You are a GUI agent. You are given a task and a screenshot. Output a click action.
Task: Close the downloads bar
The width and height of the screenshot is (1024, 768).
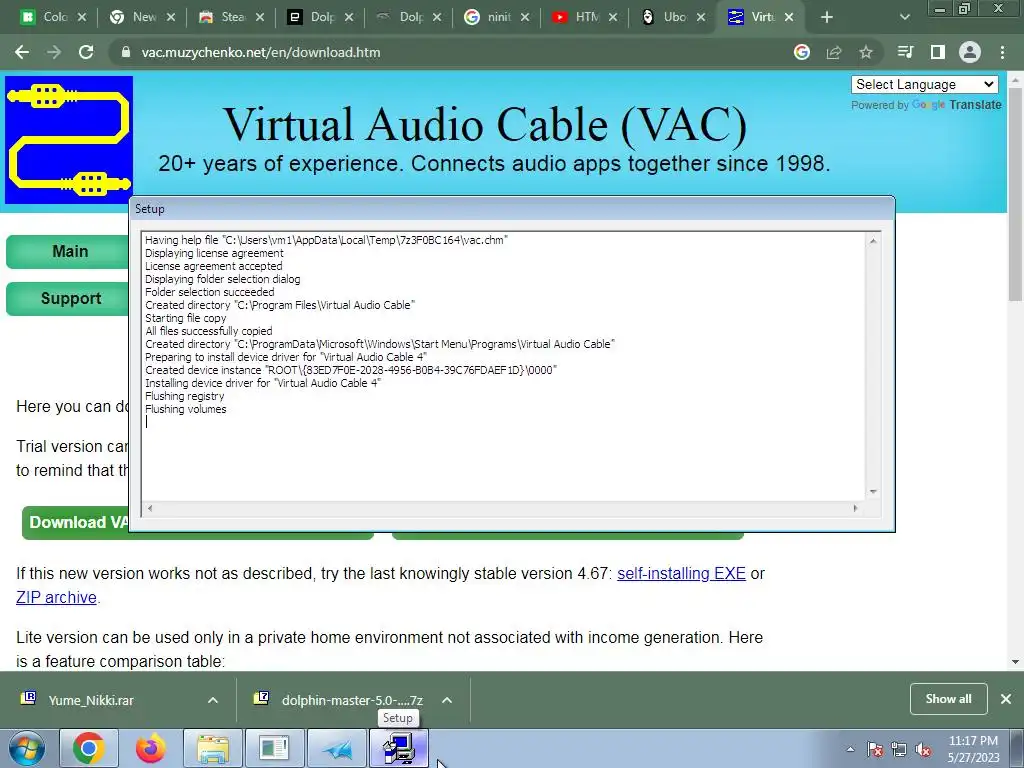point(1006,699)
